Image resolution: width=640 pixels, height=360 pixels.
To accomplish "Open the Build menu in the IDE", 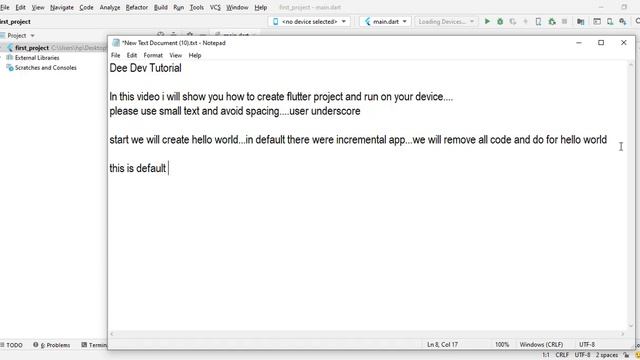I will coord(161,7).
